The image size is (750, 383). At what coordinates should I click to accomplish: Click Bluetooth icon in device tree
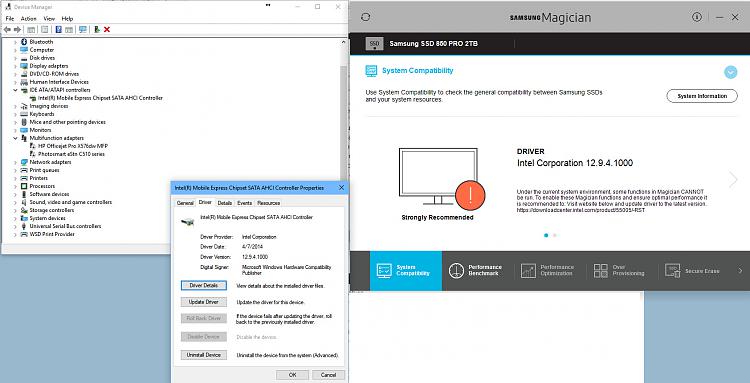tap(24, 42)
